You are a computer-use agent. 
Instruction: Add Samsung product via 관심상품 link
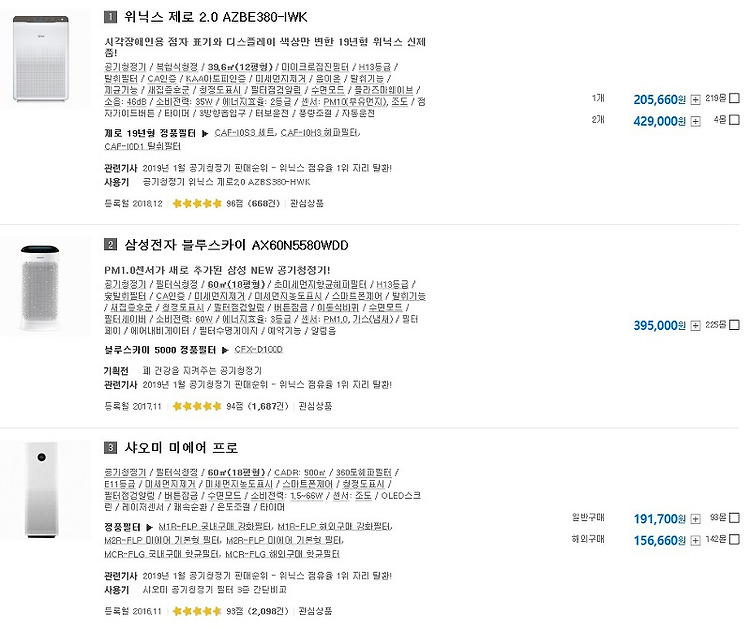315,406
